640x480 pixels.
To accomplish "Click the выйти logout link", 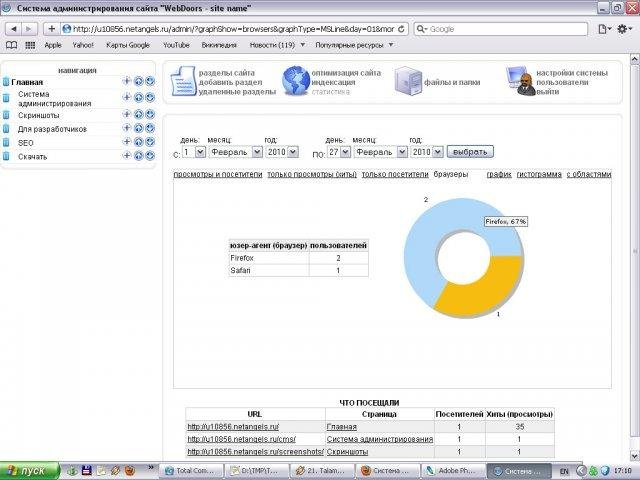I will point(547,92).
